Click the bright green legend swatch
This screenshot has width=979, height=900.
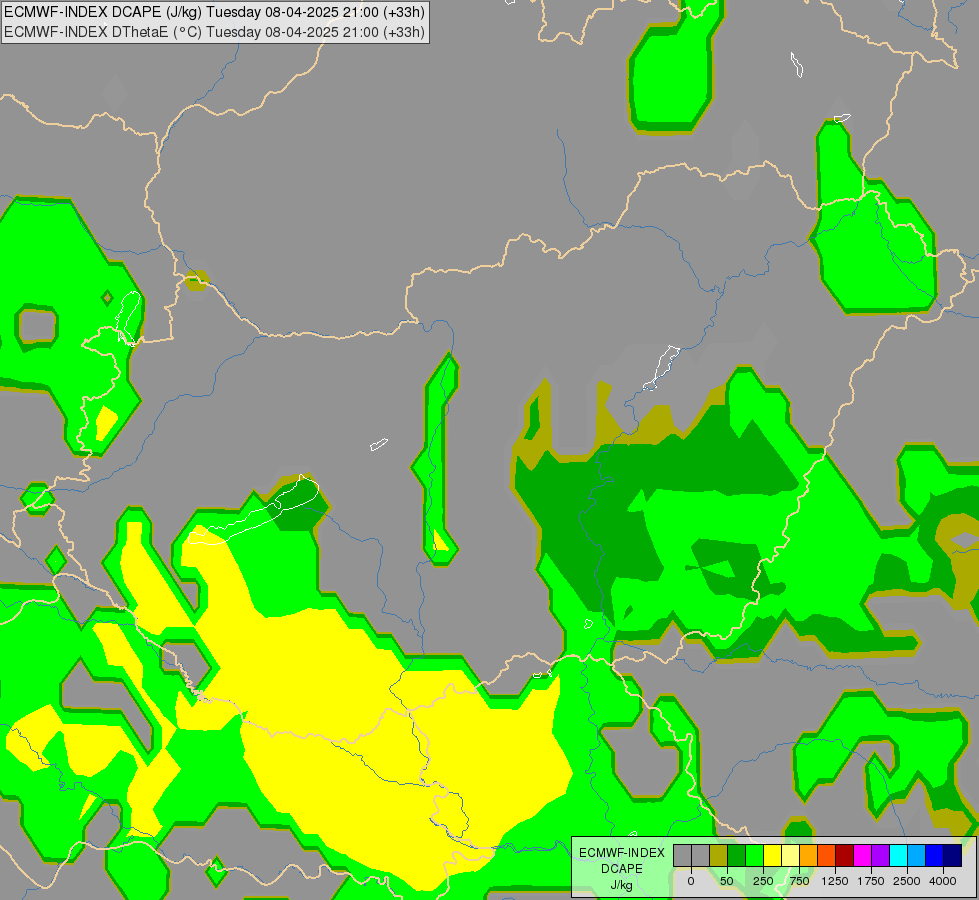pyautogui.click(x=755, y=855)
